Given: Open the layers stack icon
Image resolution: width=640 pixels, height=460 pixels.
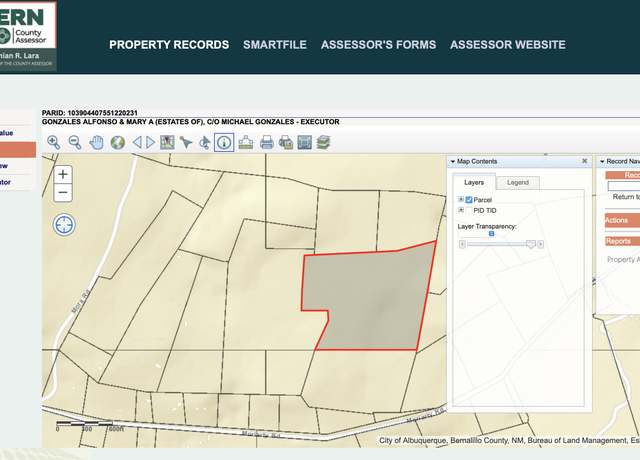Looking at the screenshot, I should [x=323, y=142].
